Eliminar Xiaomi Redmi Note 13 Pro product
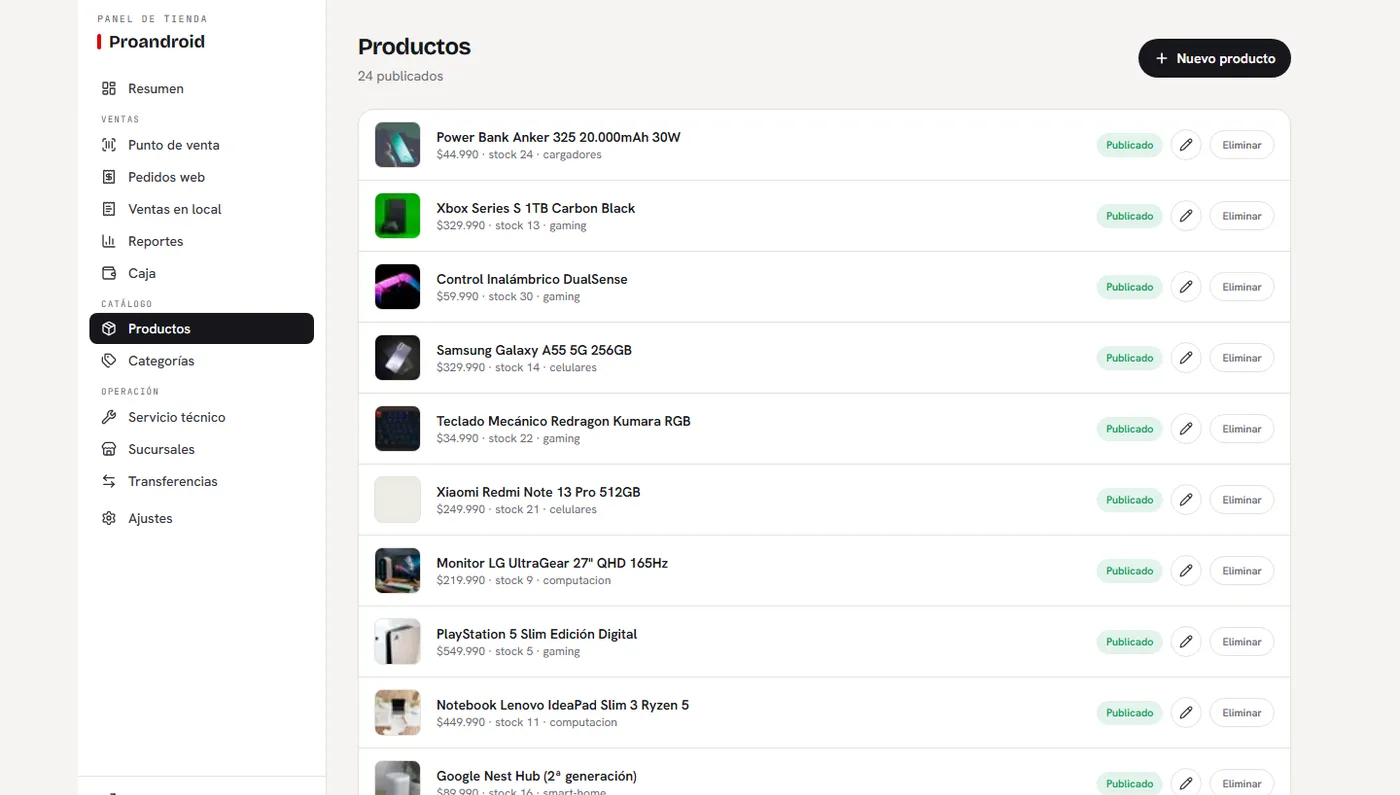 tap(1242, 500)
